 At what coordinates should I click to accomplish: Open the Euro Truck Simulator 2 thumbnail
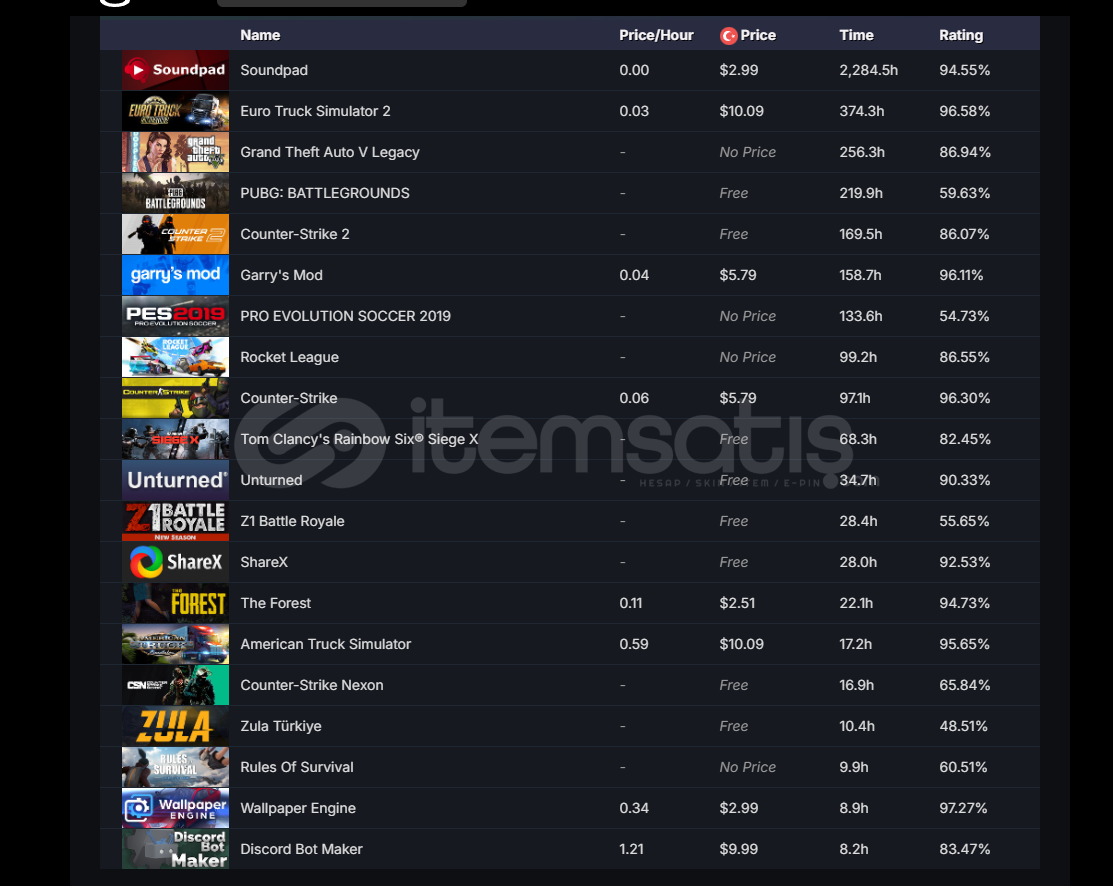tap(175, 111)
